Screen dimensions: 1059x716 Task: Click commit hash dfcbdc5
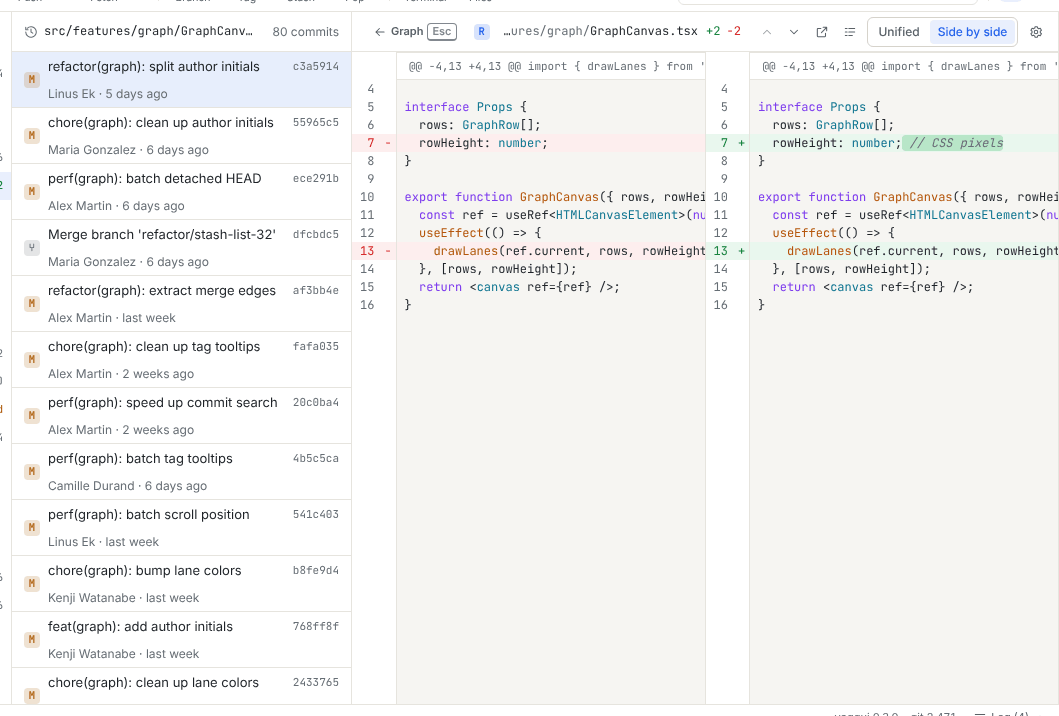(x=315, y=234)
